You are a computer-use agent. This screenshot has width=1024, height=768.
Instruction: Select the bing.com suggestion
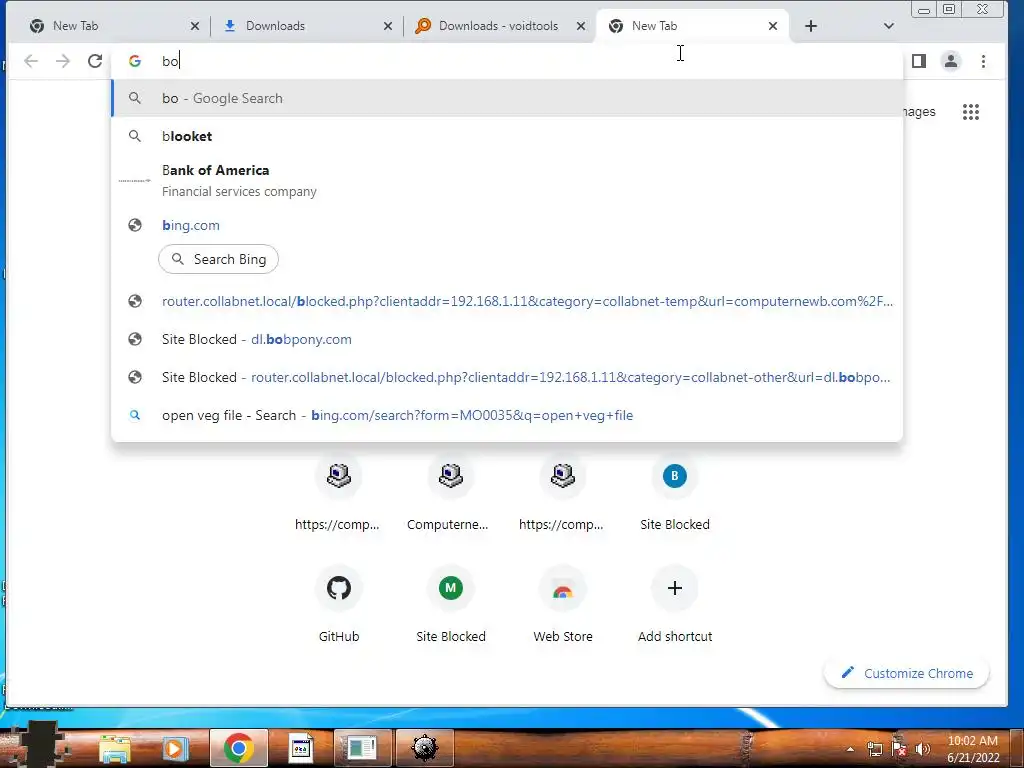tap(507, 225)
